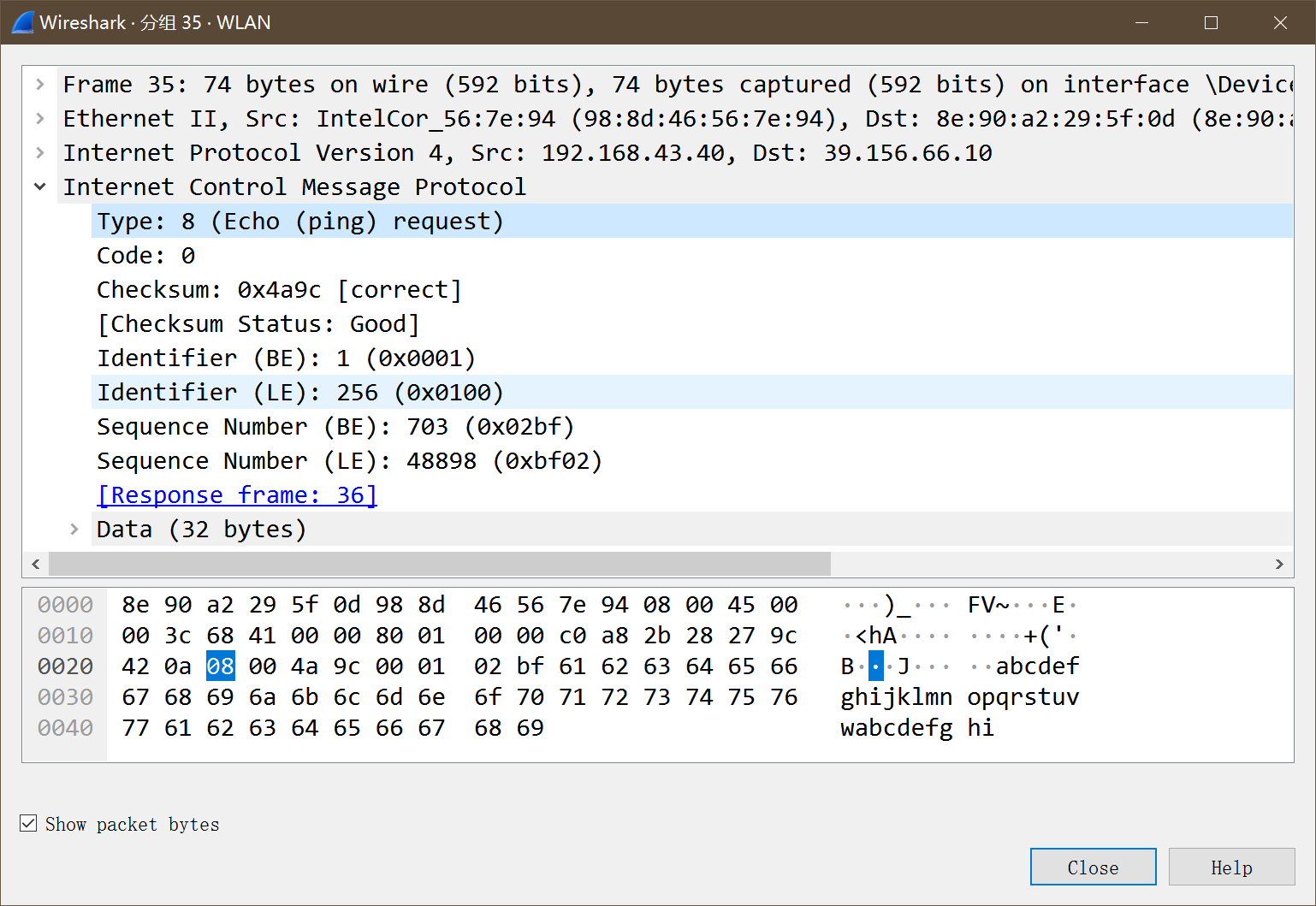Select the Code: 0 field

tap(692, 255)
